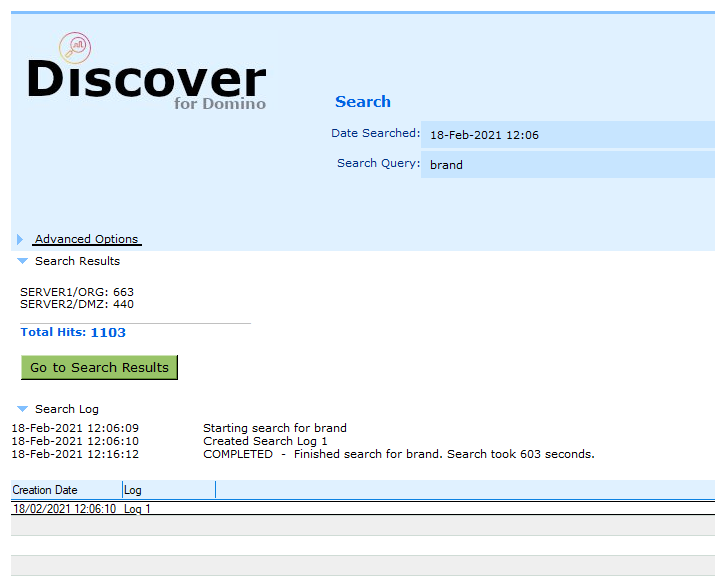715x578 pixels.
Task: Collapse the Search Log section
Action: click(x=22, y=409)
